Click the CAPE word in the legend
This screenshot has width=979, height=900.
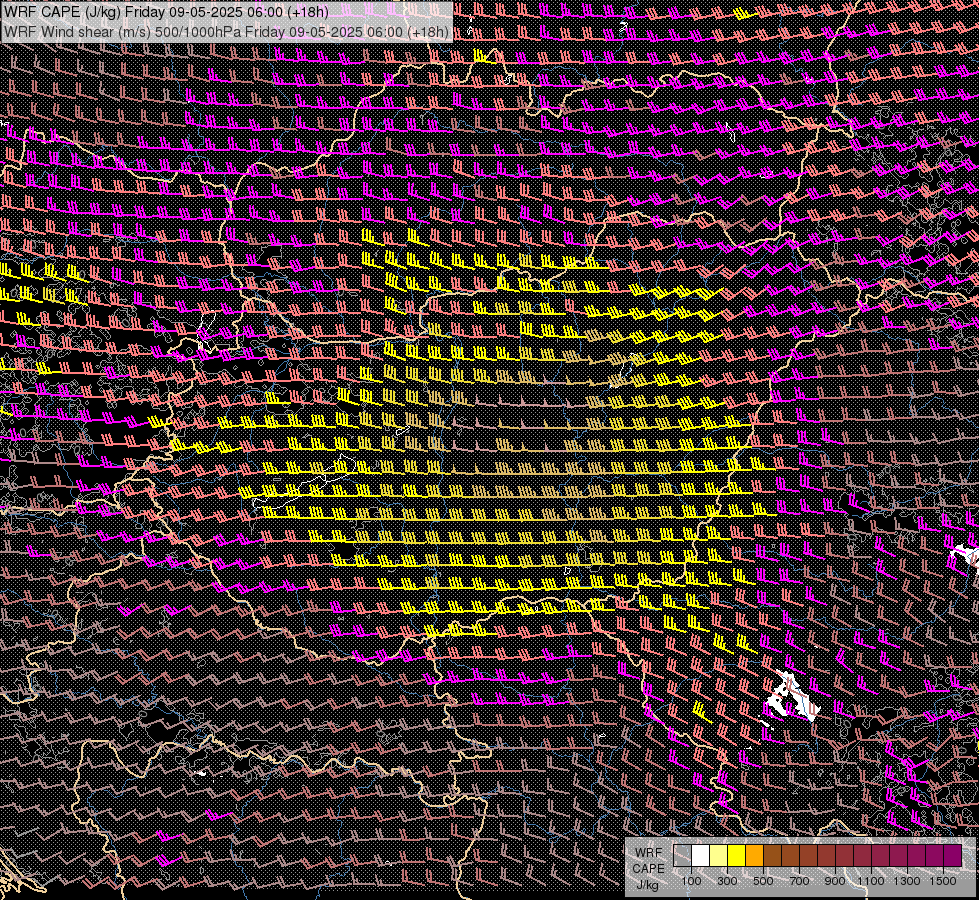point(649,869)
